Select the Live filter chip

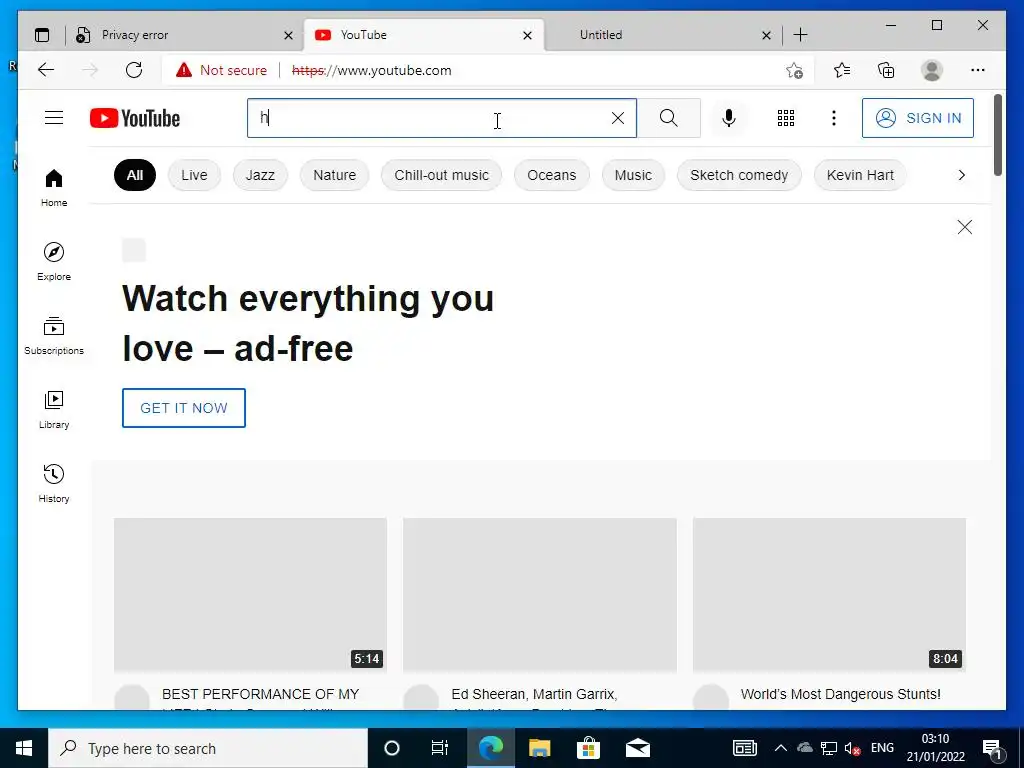pos(194,175)
